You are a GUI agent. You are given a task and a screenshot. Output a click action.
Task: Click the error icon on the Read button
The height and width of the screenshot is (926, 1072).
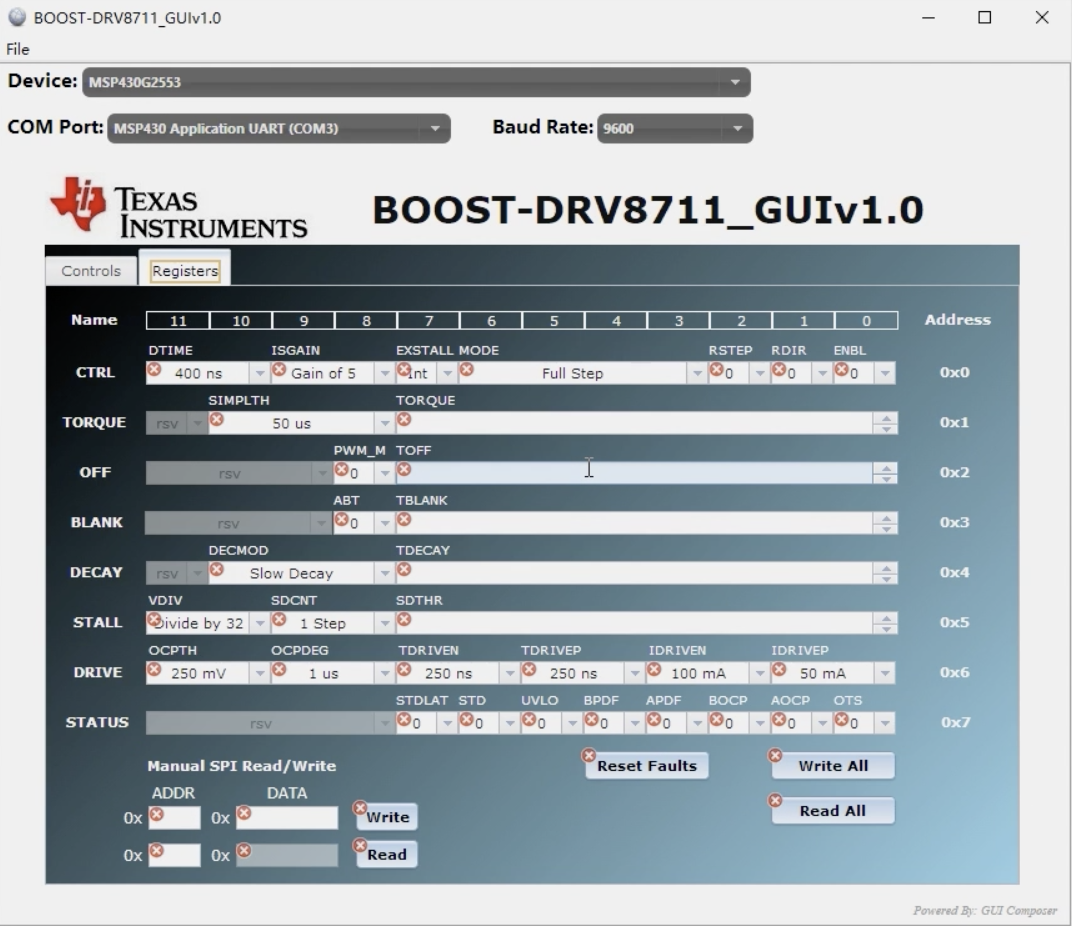(360, 846)
